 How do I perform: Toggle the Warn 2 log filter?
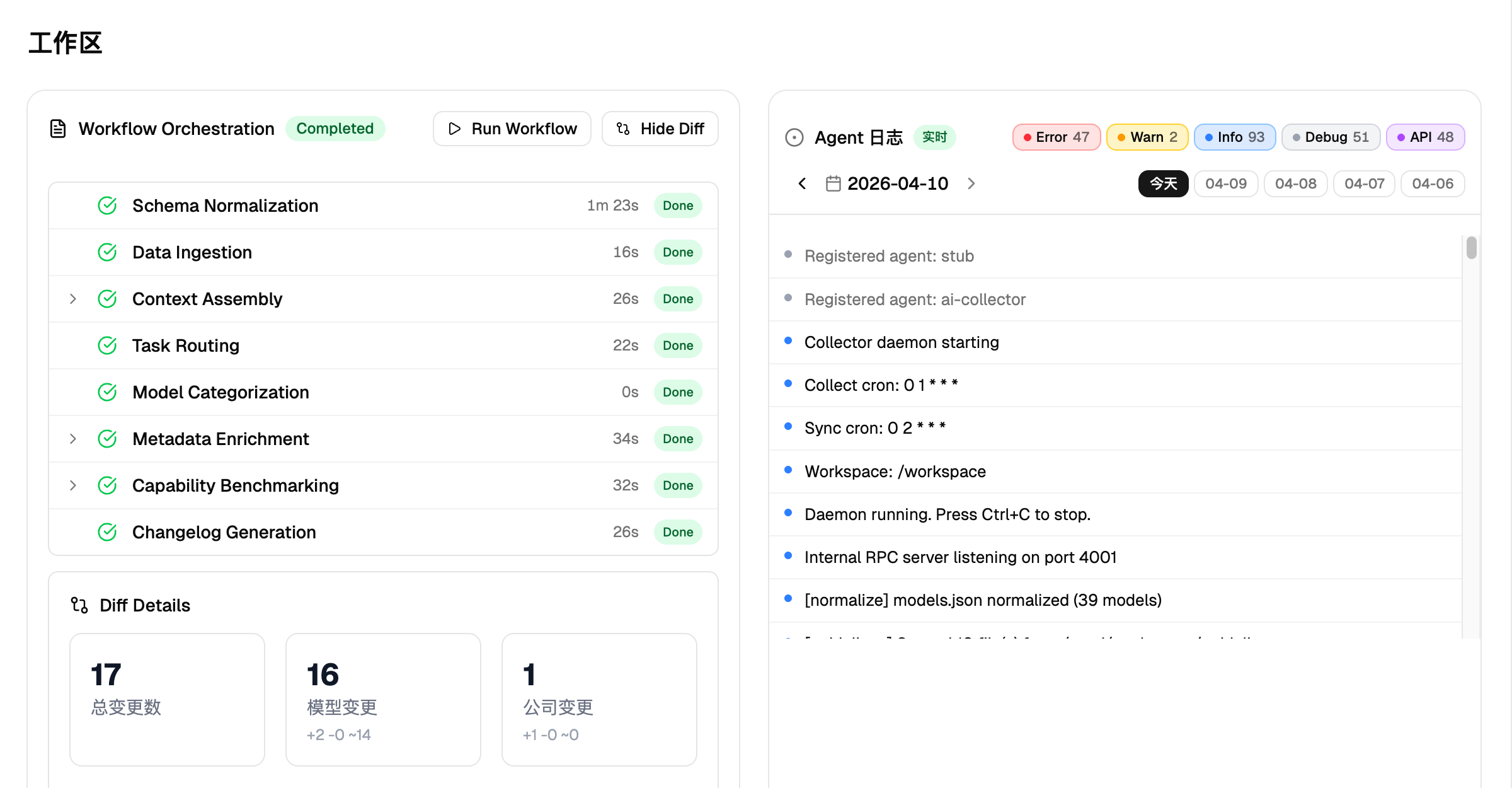[1147, 137]
